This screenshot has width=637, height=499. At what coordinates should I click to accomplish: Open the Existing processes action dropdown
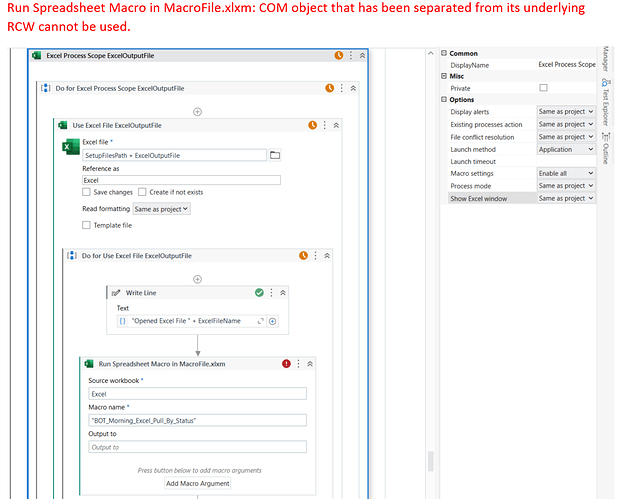click(566, 124)
